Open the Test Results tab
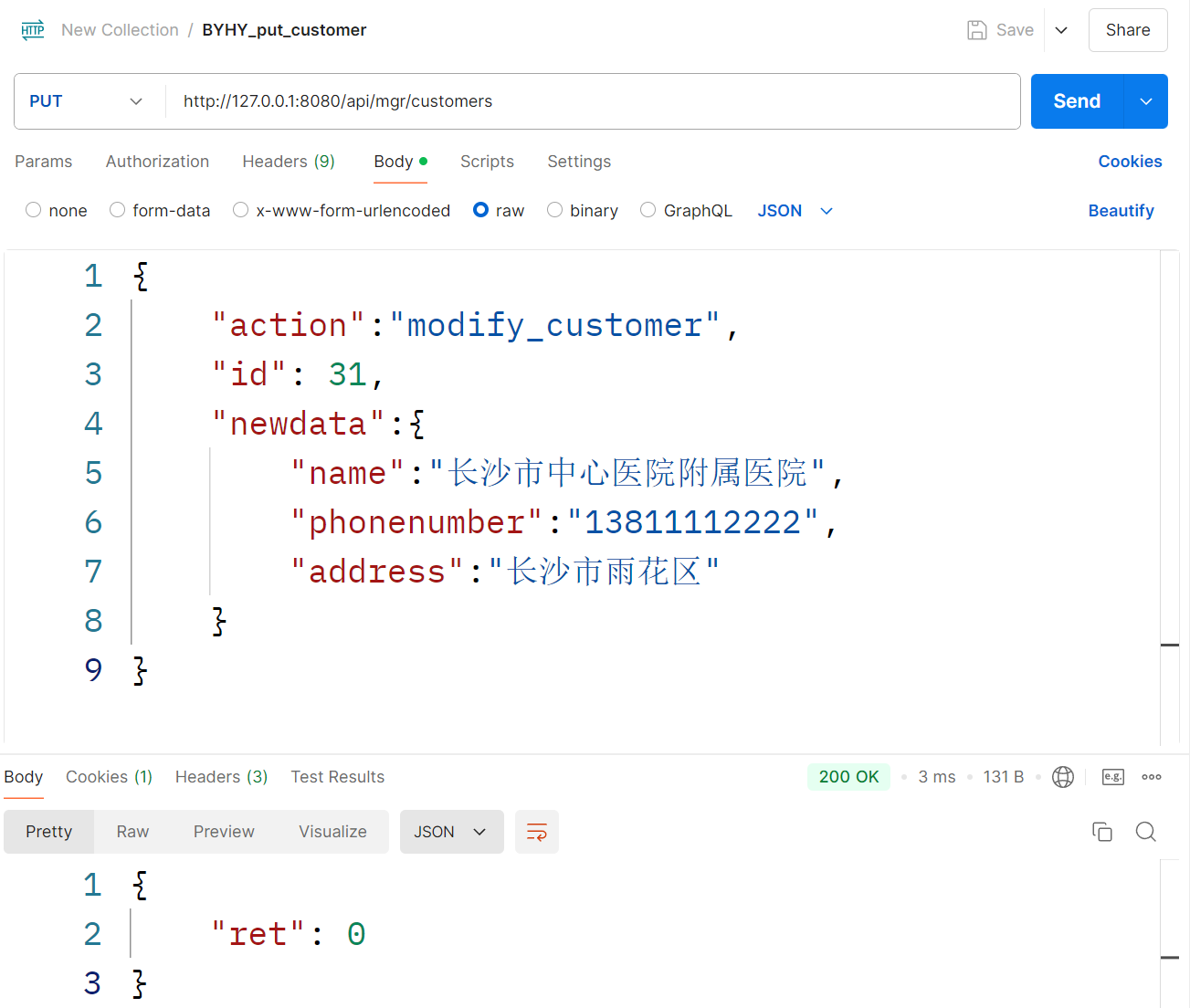 tap(338, 777)
